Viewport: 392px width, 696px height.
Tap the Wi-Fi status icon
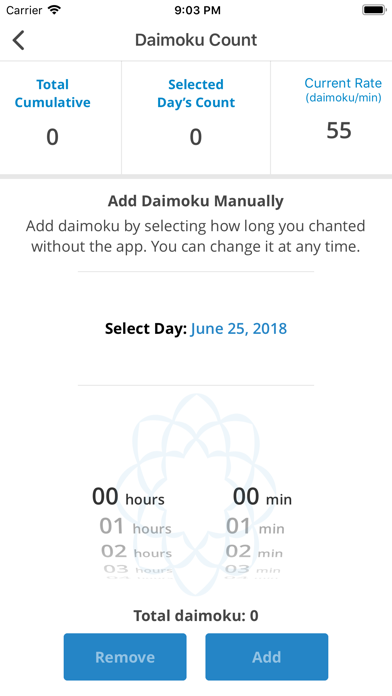(55, 10)
